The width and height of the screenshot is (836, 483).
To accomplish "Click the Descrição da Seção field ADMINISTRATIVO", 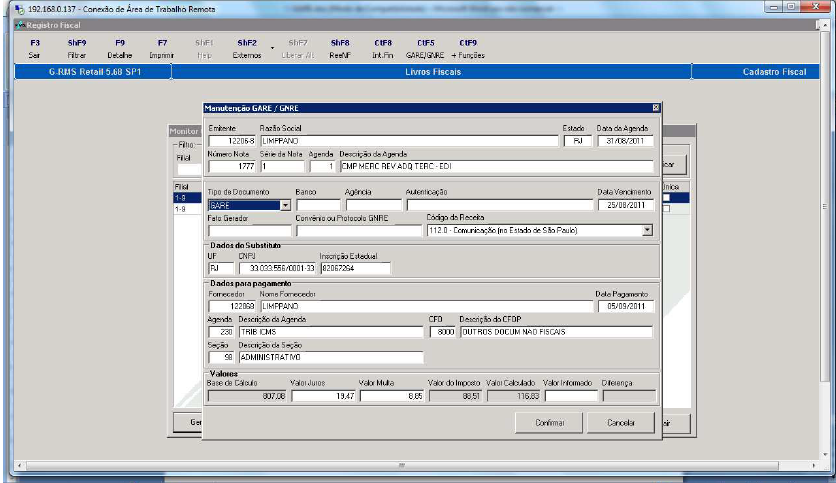I will coord(331,357).
